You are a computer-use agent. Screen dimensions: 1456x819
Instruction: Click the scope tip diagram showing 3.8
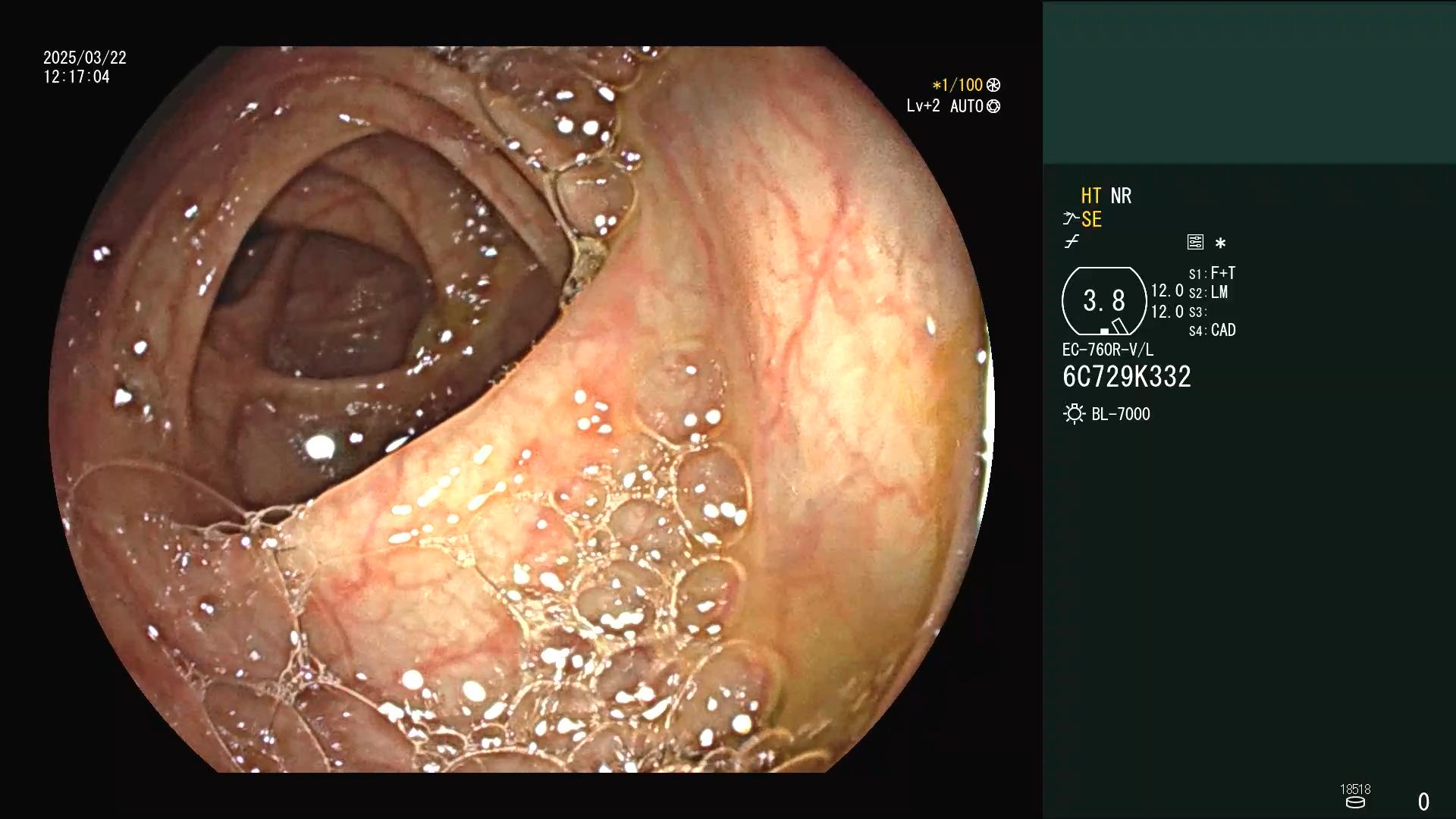coord(1104,301)
